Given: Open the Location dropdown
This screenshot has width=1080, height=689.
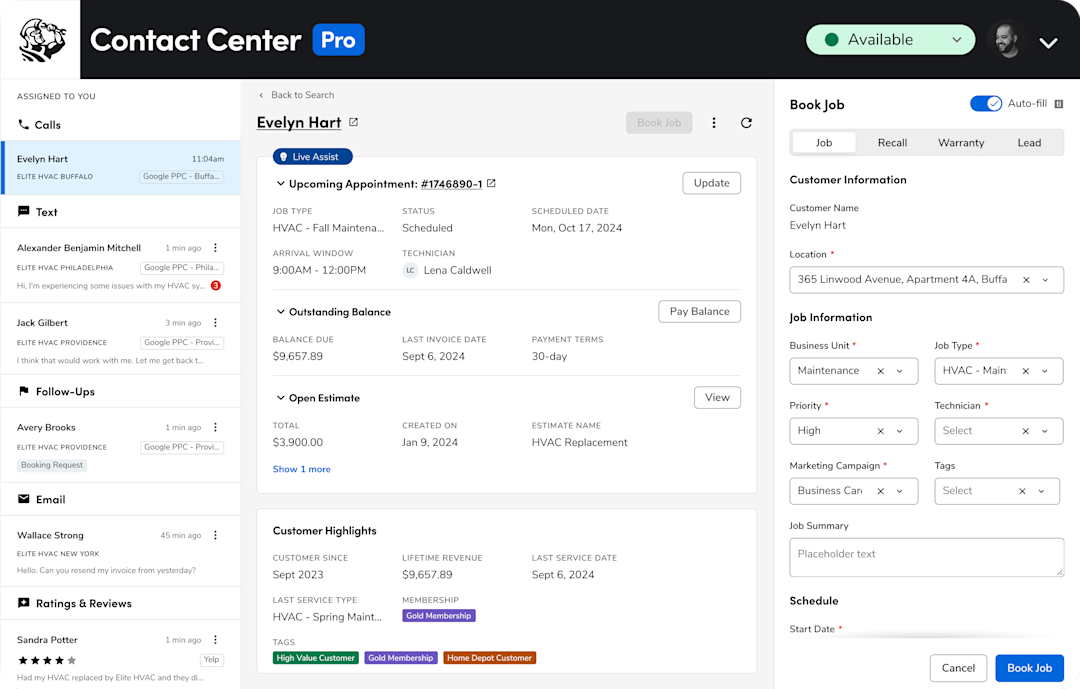Looking at the screenshot, I should pos(1046,280).
